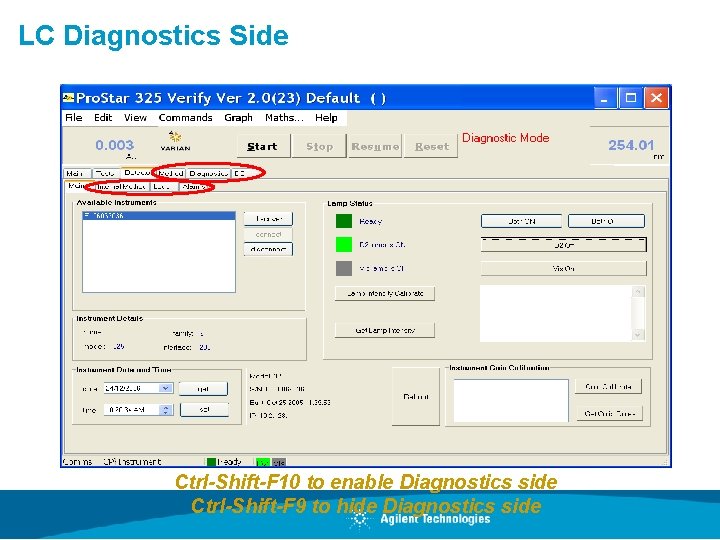720x540 pixels.
Task: Click the Lamp Intensity Calibrate button
Action: (x=385, y=293)
